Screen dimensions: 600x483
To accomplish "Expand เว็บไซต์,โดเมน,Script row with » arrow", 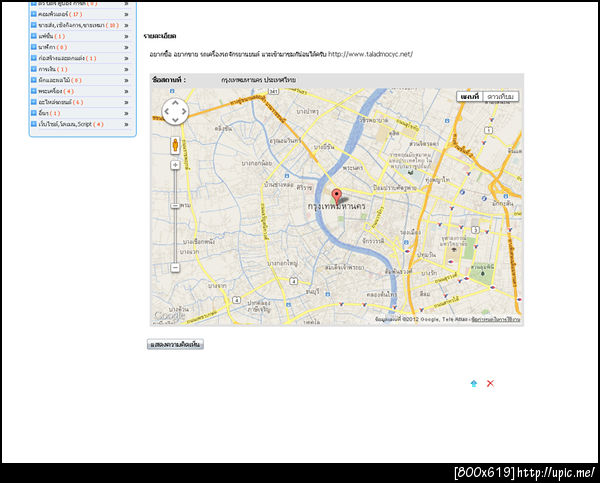I will (126, 124).
